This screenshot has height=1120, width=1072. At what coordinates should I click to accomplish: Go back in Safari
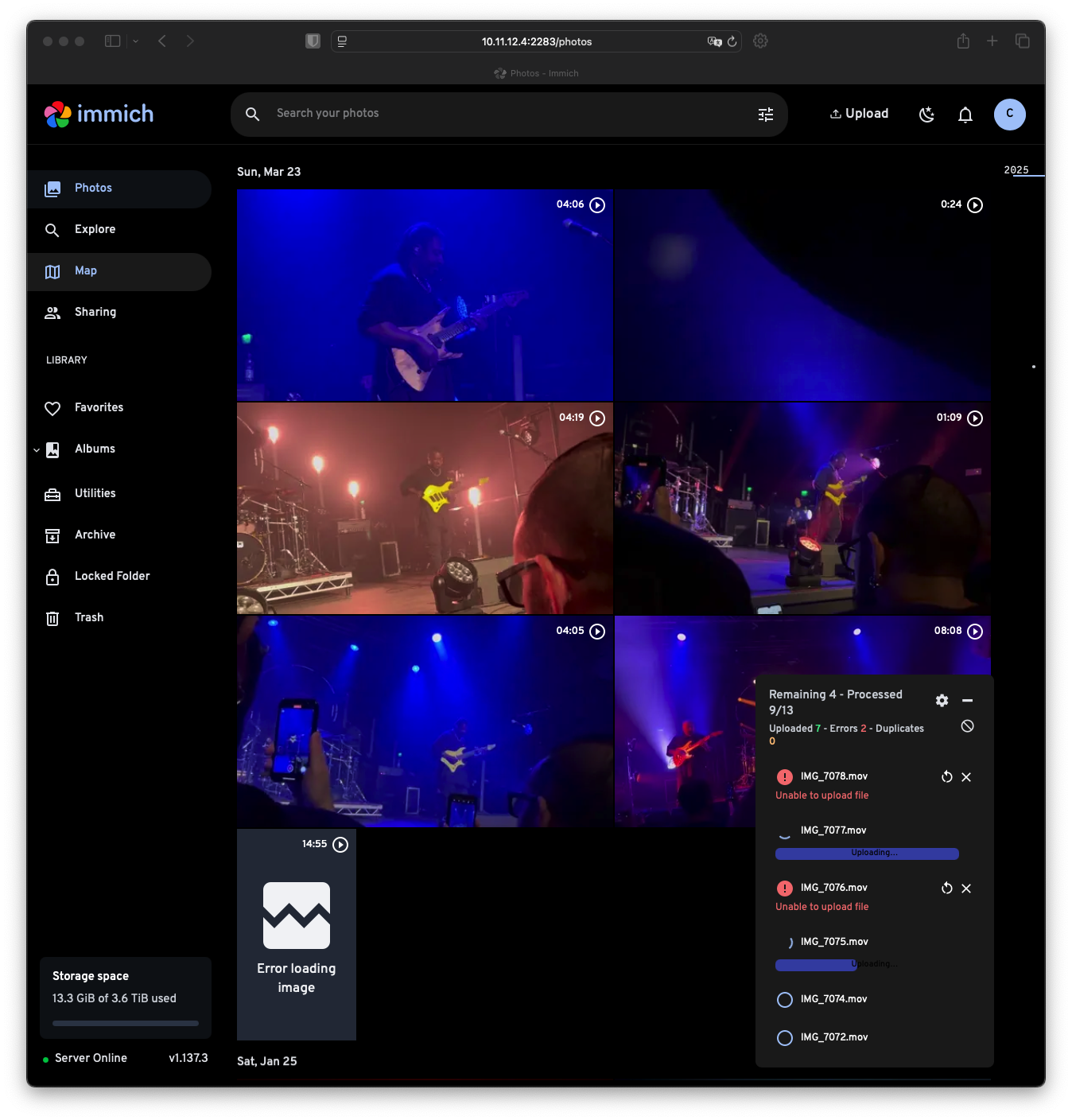click(162, 41)
